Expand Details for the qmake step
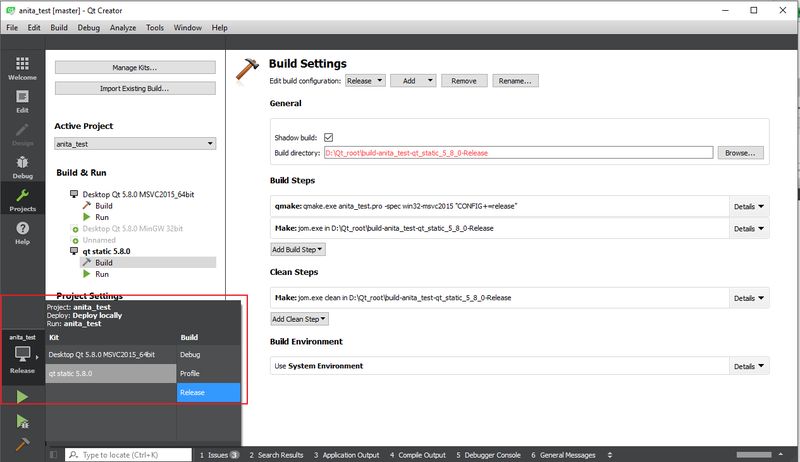800x462 pixels. click(x=748, y=207)
